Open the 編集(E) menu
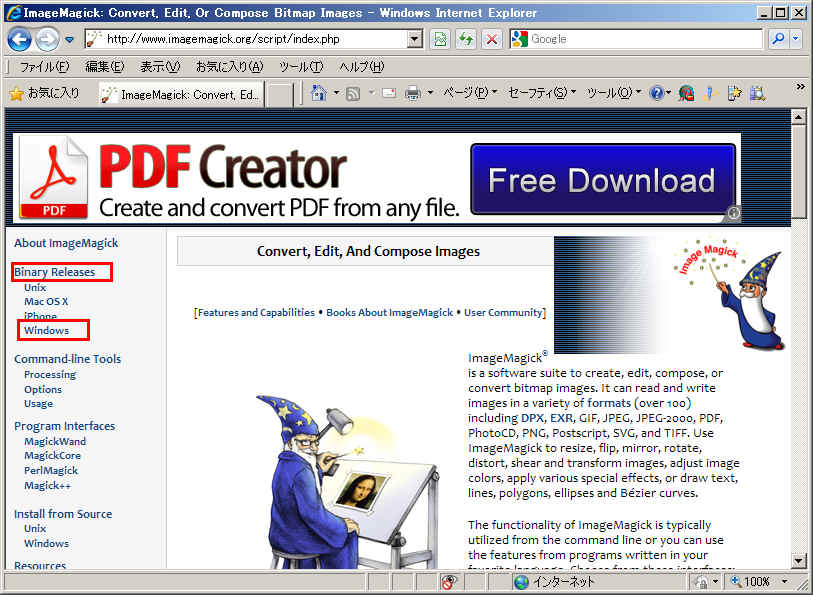Screen dimensions: 813x595 coord(105,66)
